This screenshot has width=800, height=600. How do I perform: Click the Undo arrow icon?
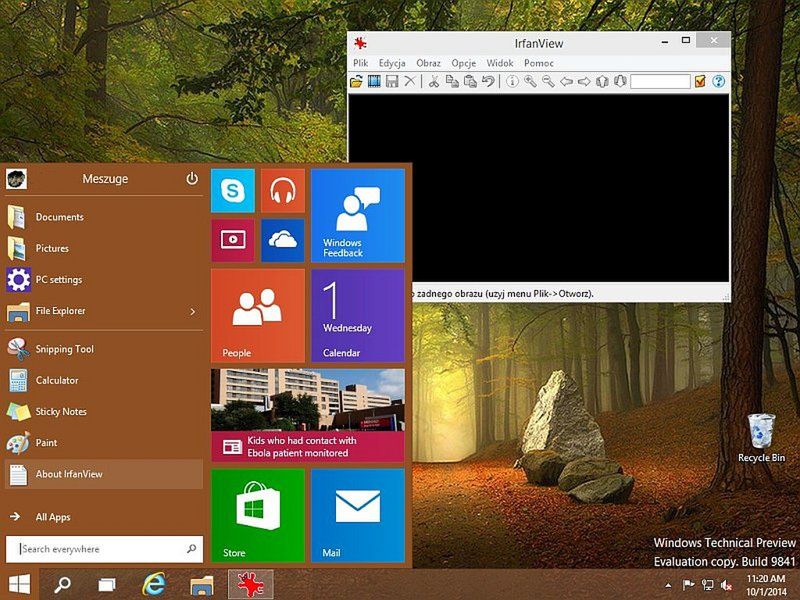488,81
